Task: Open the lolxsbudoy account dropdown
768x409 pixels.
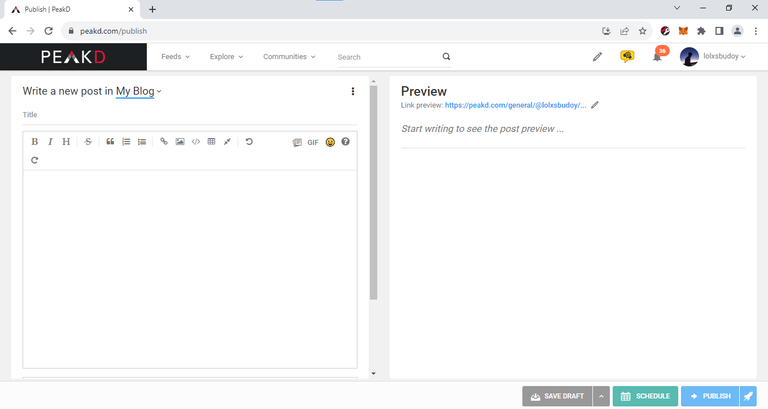Action: tap(724, 56)
